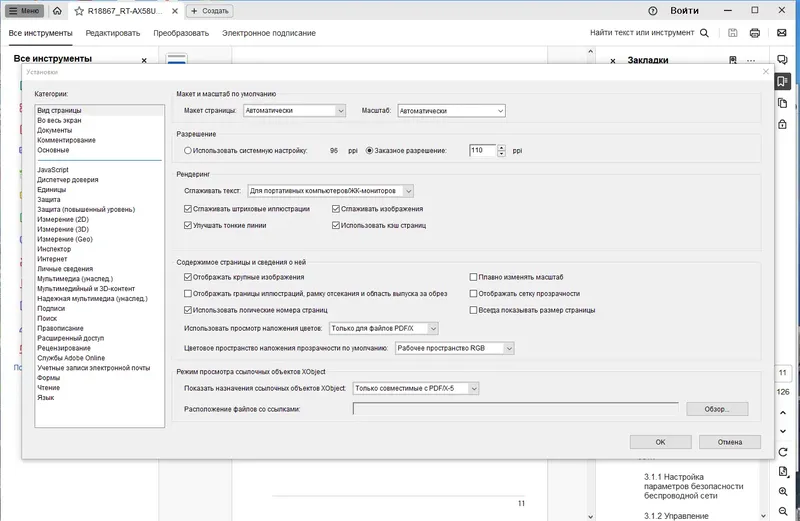
Task: Open Макет страницы dropdown
Action: 294,110
